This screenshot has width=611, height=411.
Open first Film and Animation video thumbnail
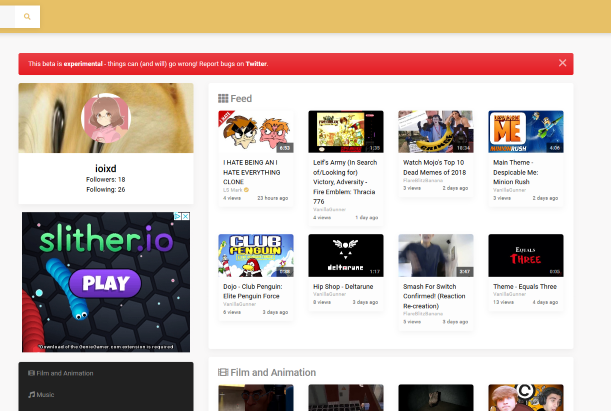pos(256,398)
